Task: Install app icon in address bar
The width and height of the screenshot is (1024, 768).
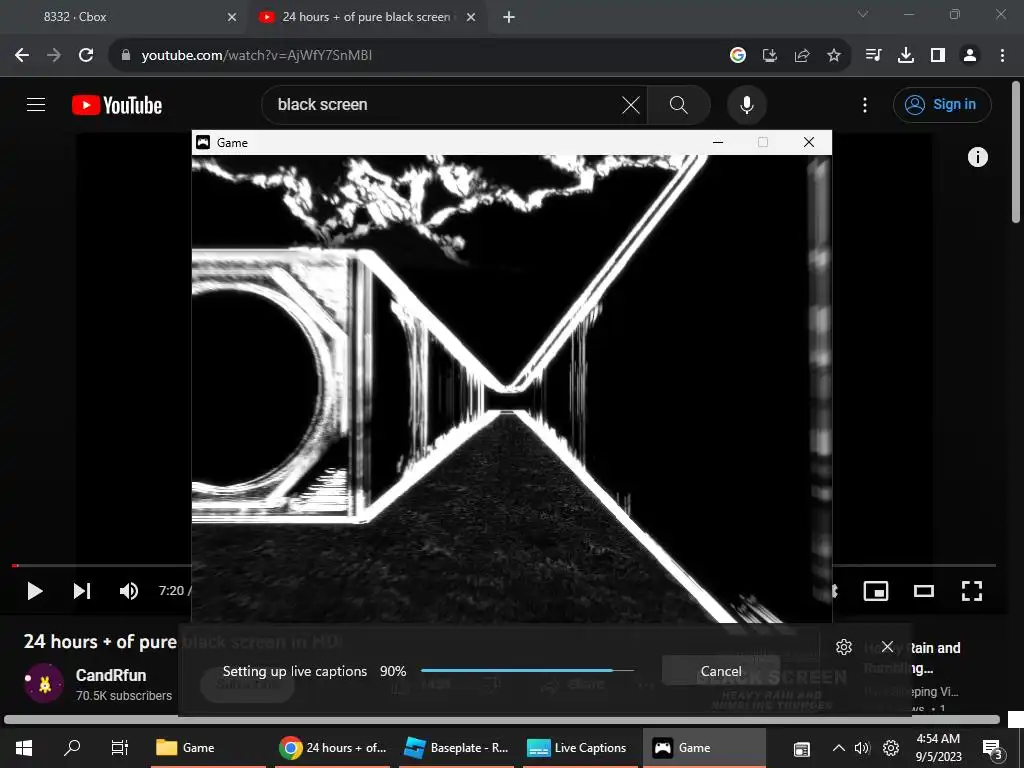Action: 770,56
